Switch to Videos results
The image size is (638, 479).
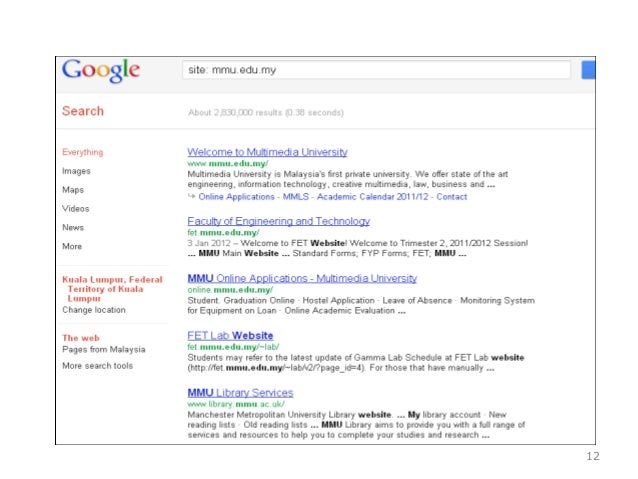[x=76, y=208]
